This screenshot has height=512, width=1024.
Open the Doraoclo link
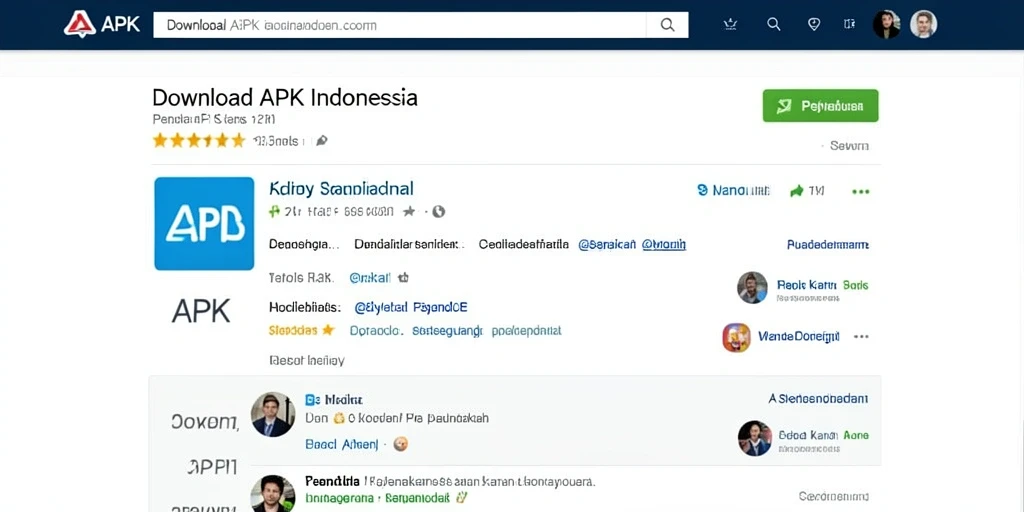pos(377,331)
